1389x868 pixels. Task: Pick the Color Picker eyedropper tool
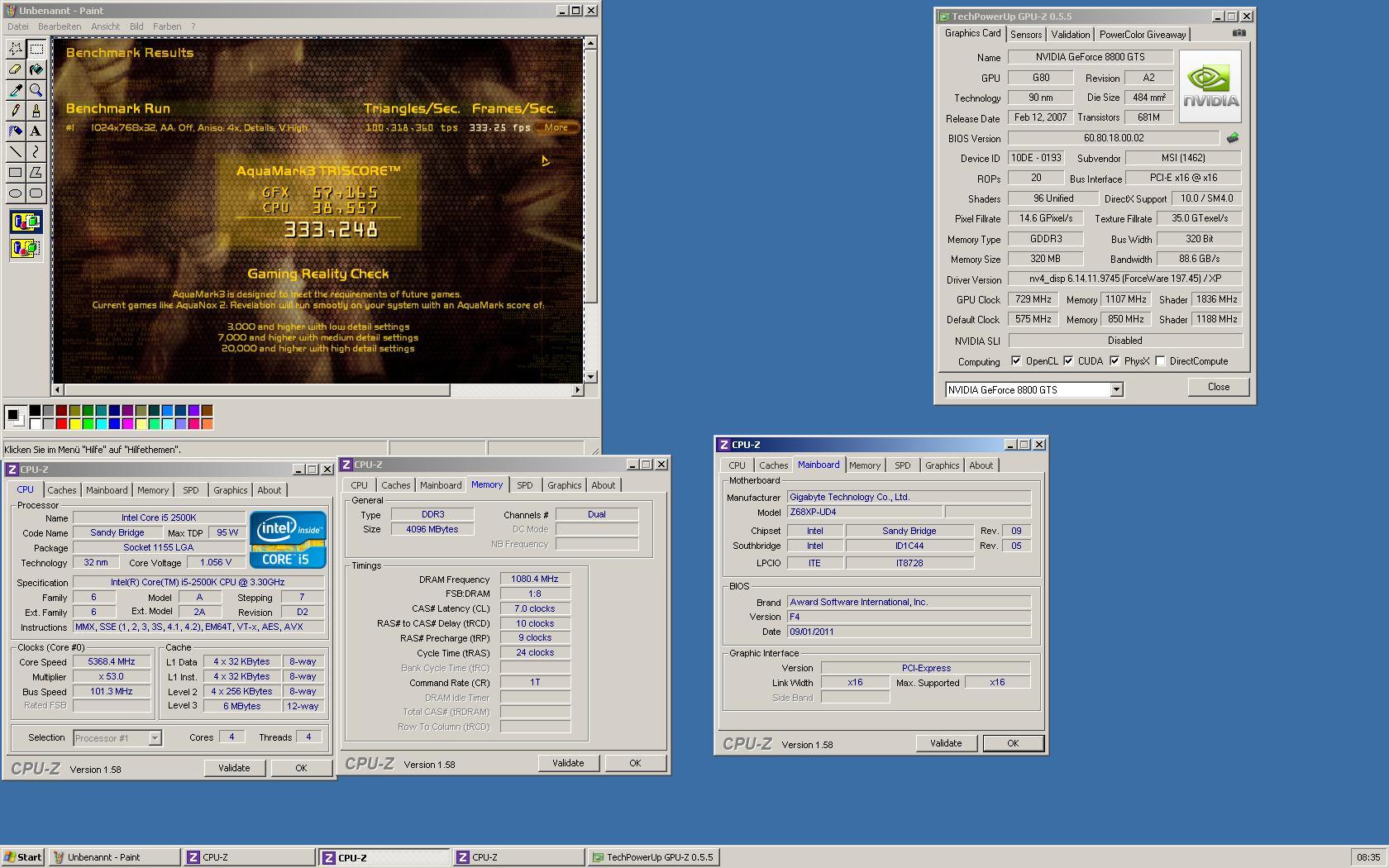(x=15, y=90)
